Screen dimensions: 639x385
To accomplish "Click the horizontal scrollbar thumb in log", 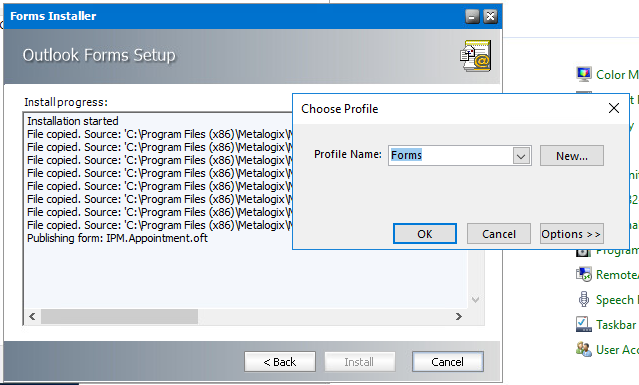I will coord(119,317).
